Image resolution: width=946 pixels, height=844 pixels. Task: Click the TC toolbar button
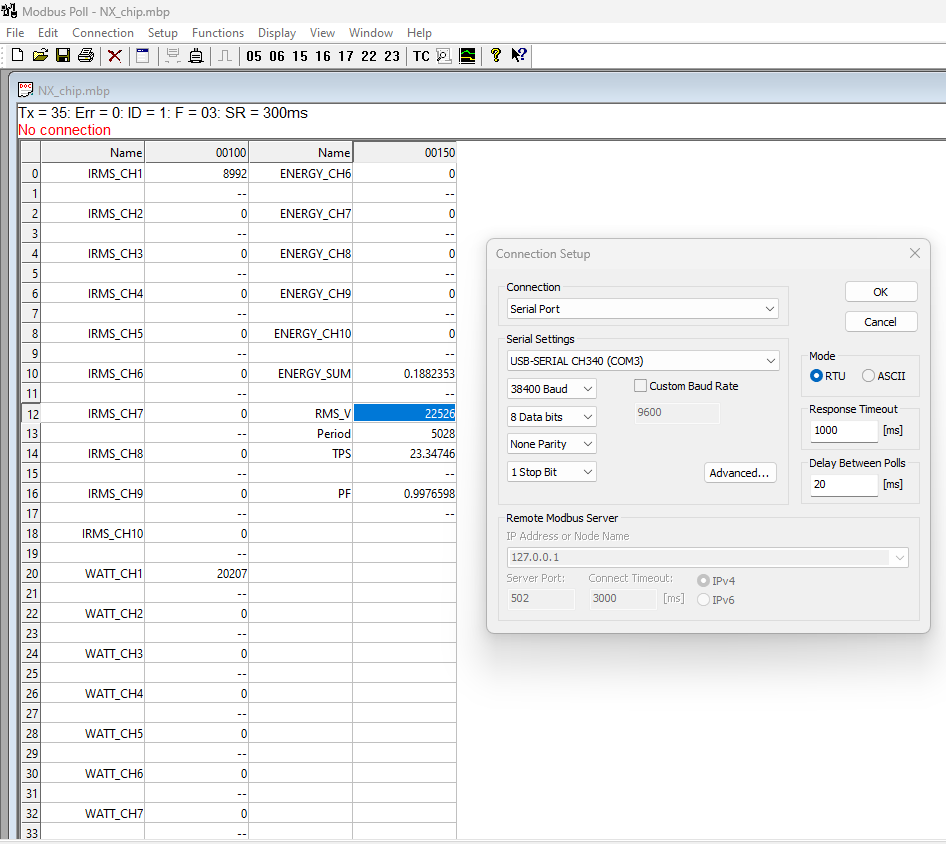pyautogui.click(x=421, y=56)
